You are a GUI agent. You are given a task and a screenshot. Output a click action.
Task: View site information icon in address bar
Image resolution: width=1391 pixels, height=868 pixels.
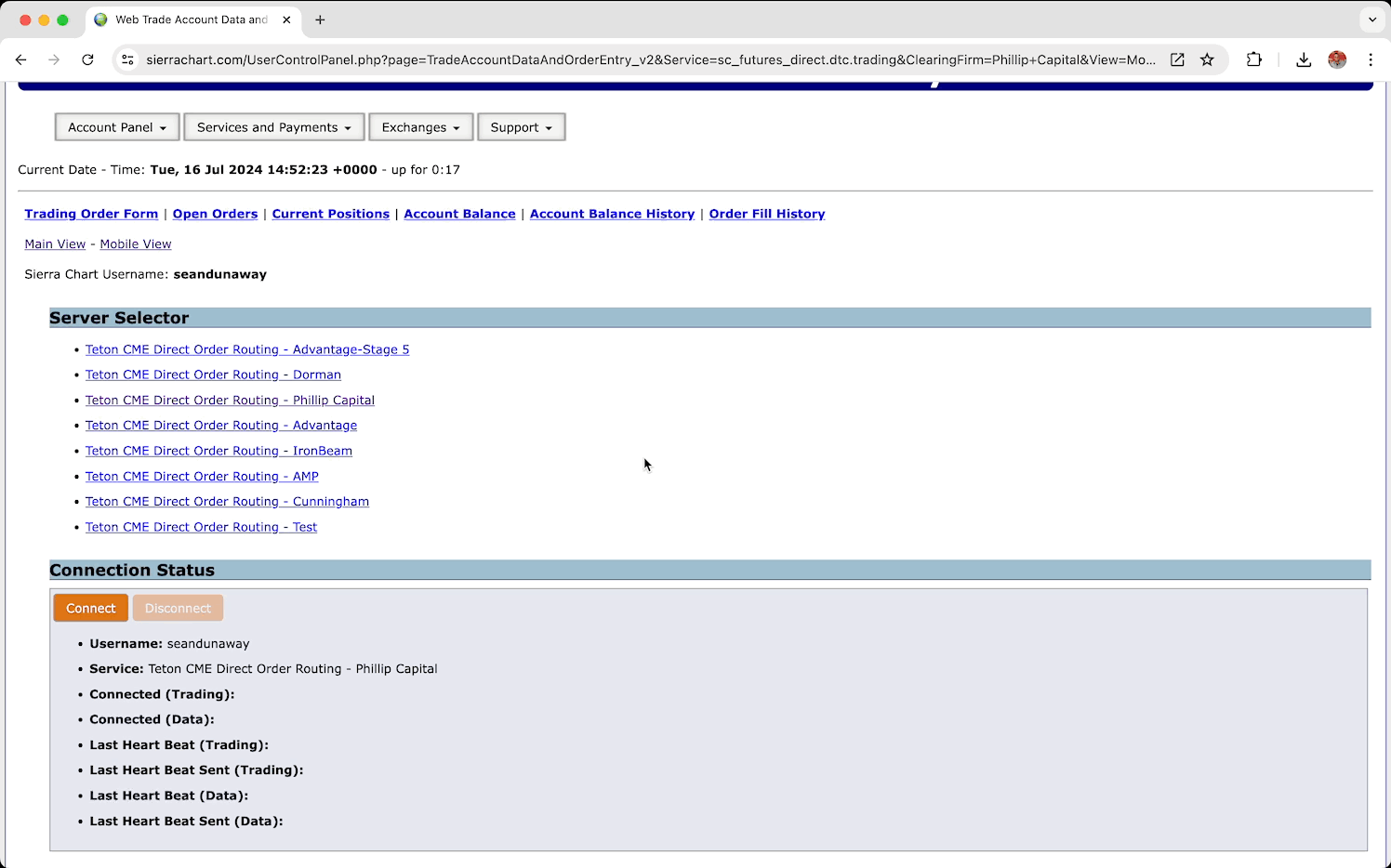(x=128, y=59)
